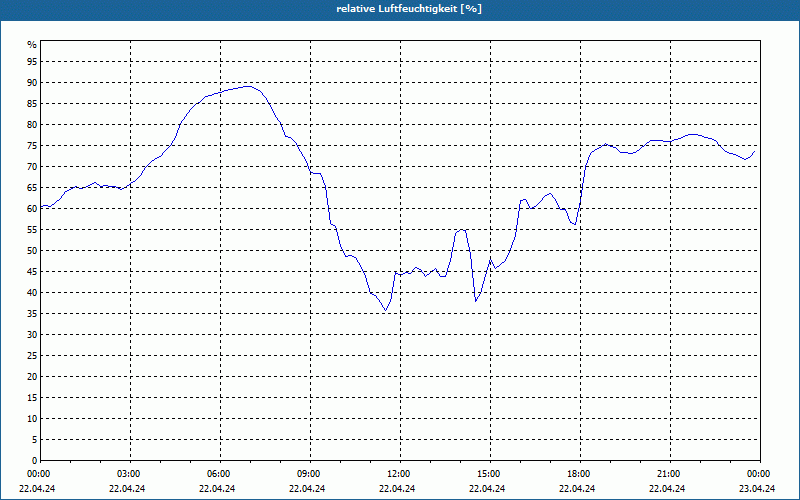The image size is (800, 500).
Task: Click the 22.04.24 date beneath 12:00
Action: click(x=397, y=489)
